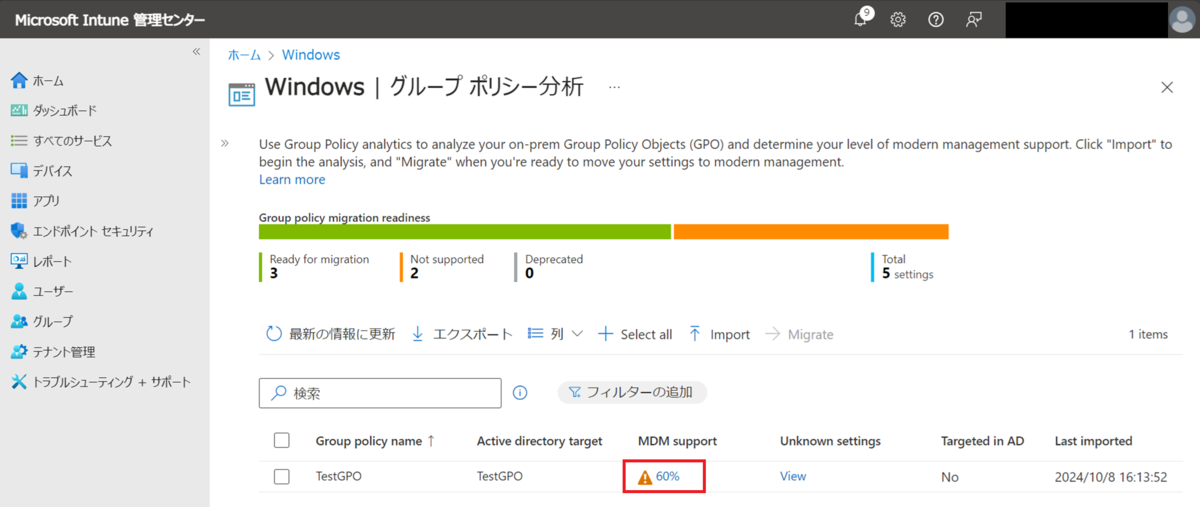1200x507 pixels.
Task: Click the green Ready for migration bar
Action: pos(464,232)
